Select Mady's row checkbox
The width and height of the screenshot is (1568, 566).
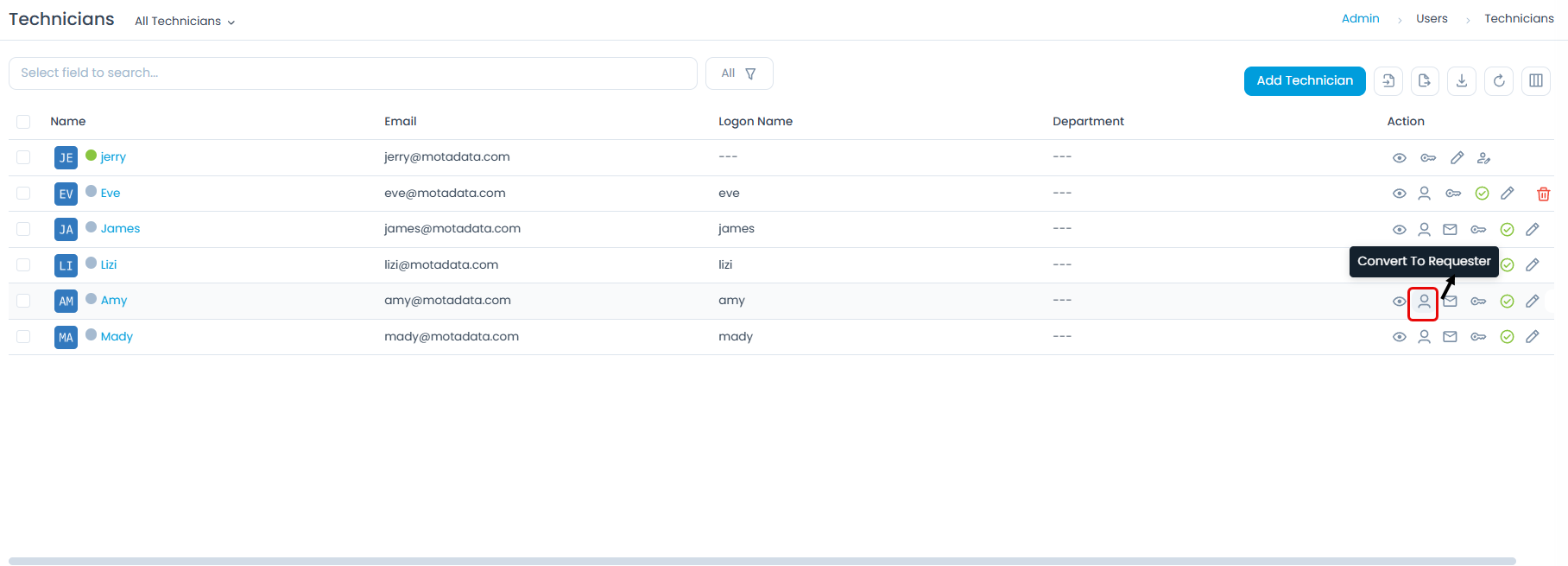[x=23, y=336]
